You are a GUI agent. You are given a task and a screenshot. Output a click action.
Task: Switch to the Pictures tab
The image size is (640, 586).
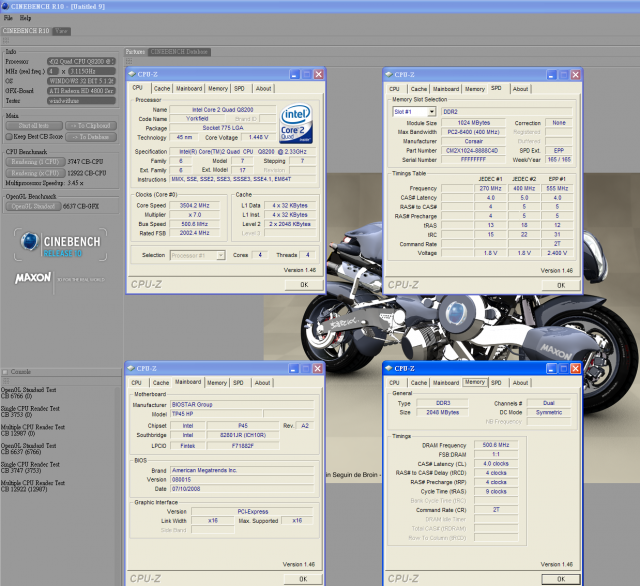[x=135, y=52]
